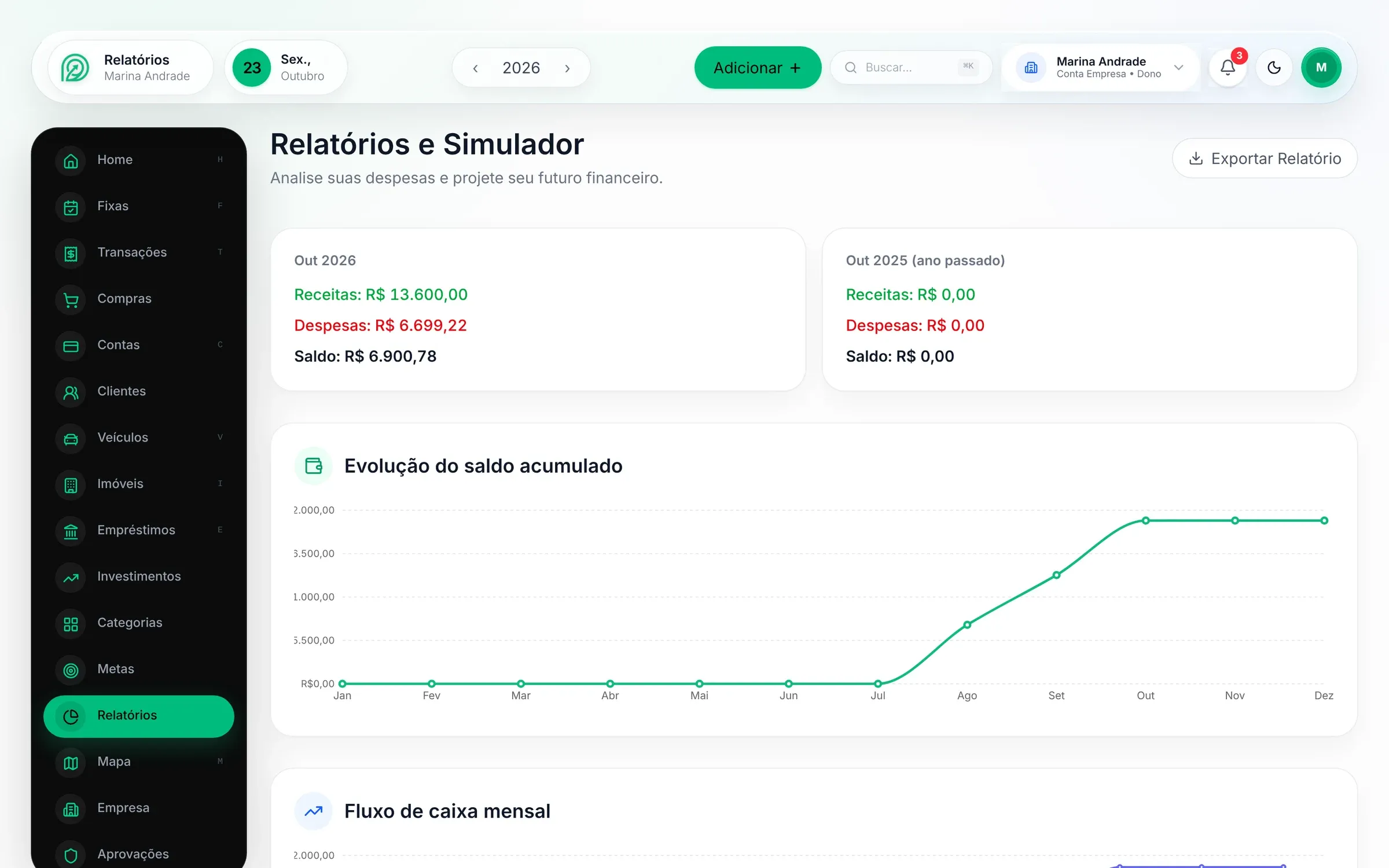
Task: Open the M user avatar menu
Action: 1321,68
